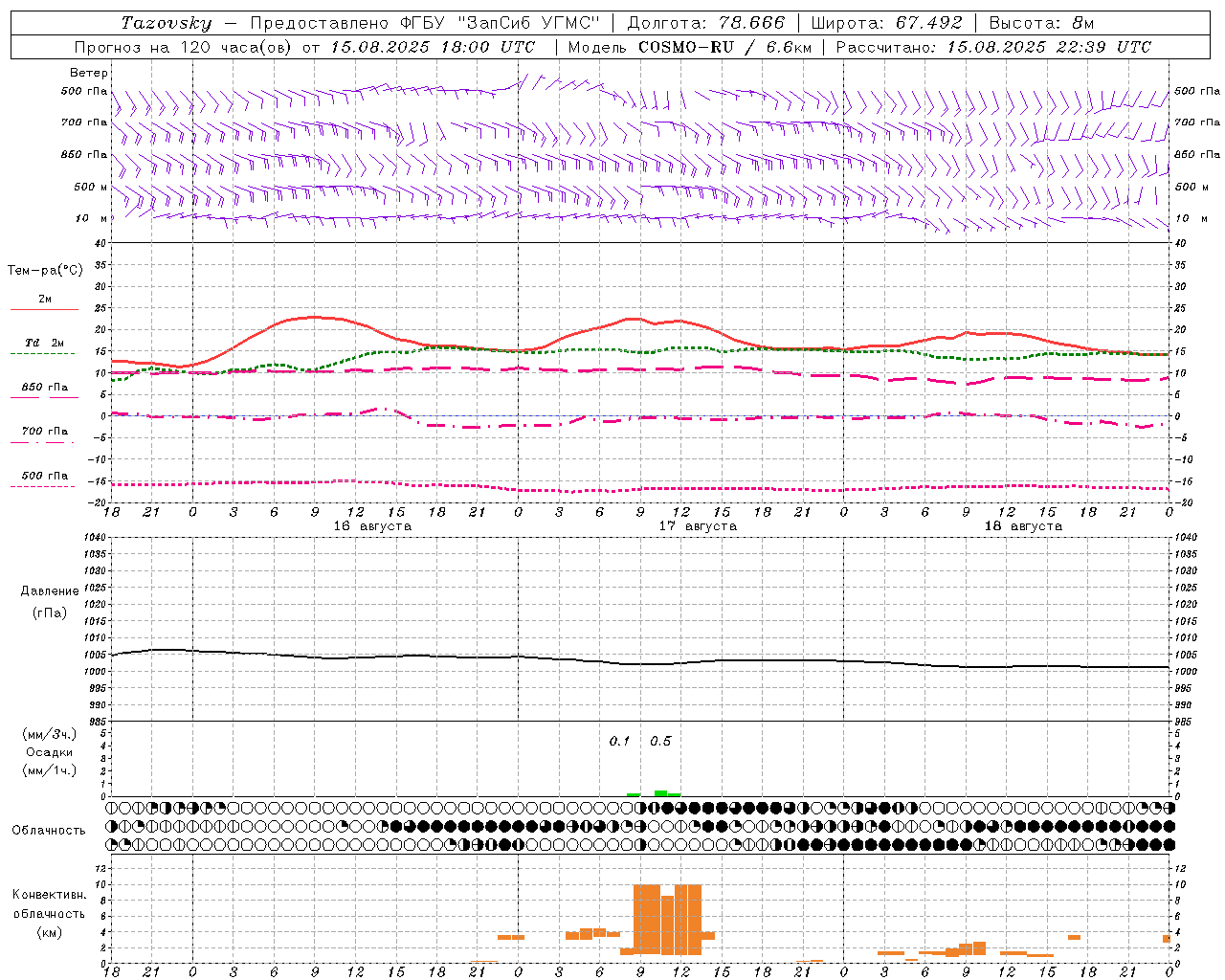Click the tallest green precipitation bar
Viewport: 1225px width, 980px height.
tap(660, 793)
